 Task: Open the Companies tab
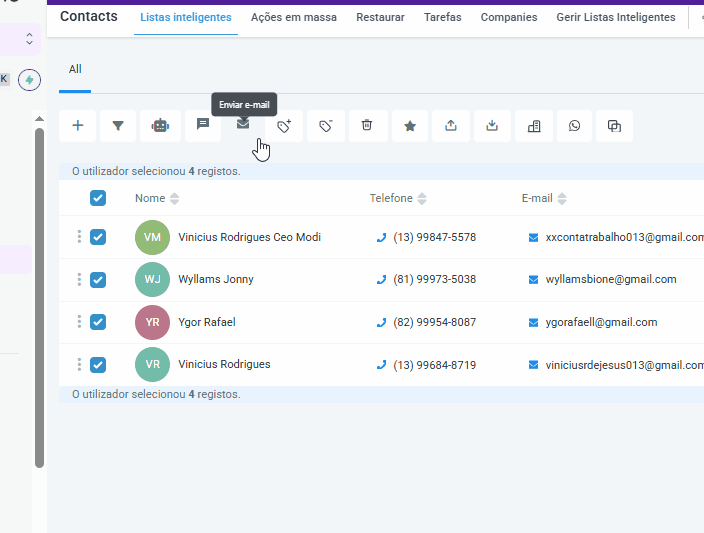pos(508,17)
